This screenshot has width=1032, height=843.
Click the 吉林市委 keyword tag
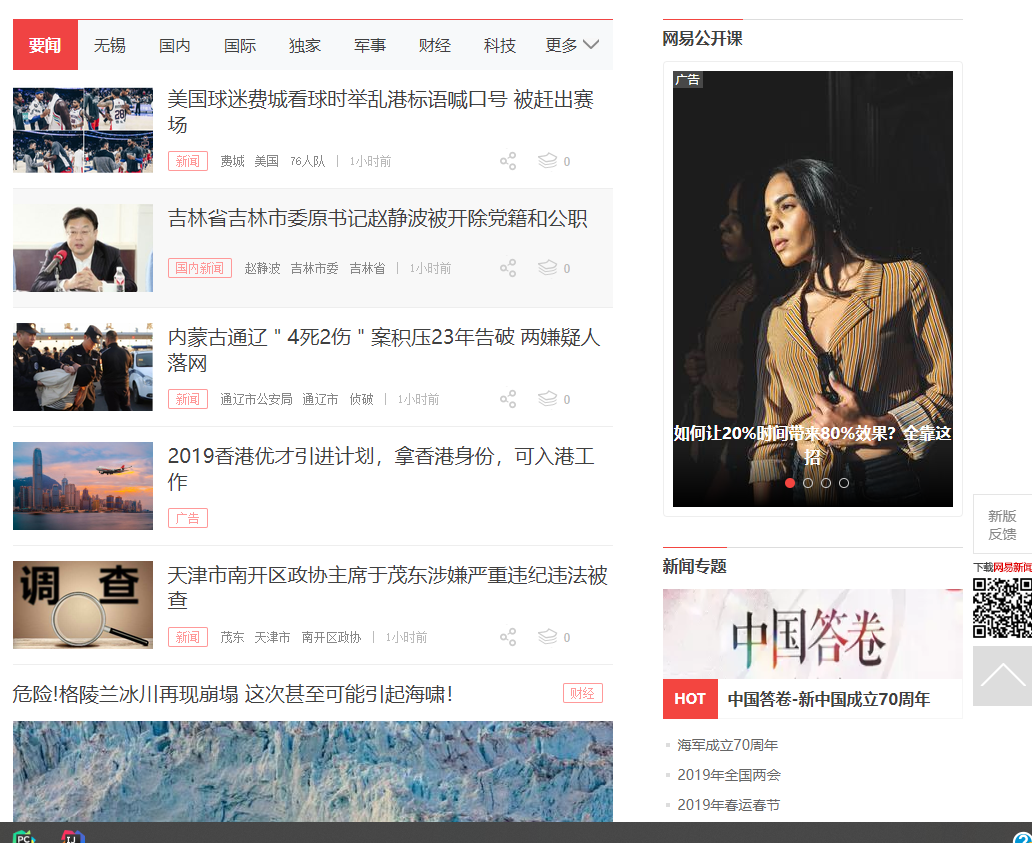point(315,268)
